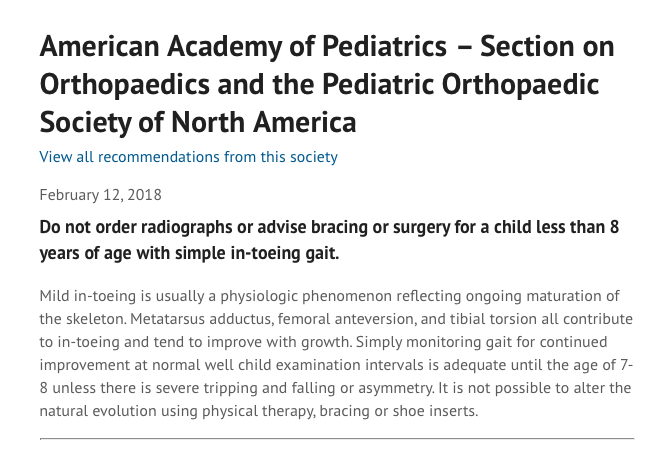Click the word 'radiographs' in bold recommendation
This screenshot has width=657, height=455.
coord(186,228)
